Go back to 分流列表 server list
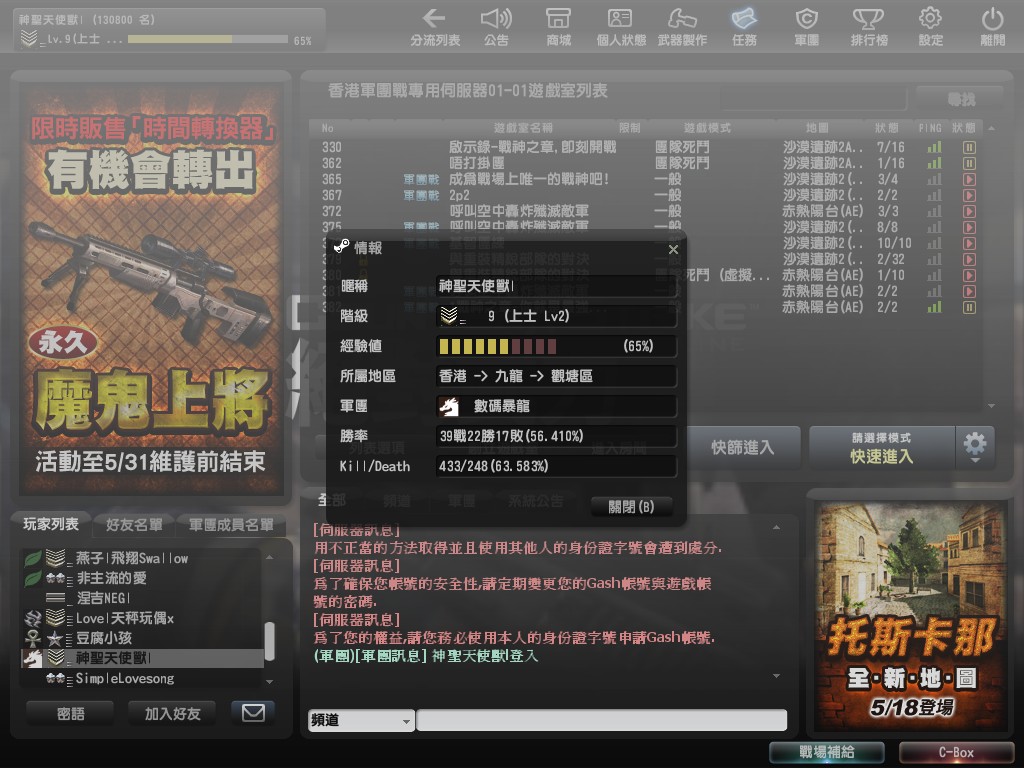1024x768 pixels. point(435,27)
